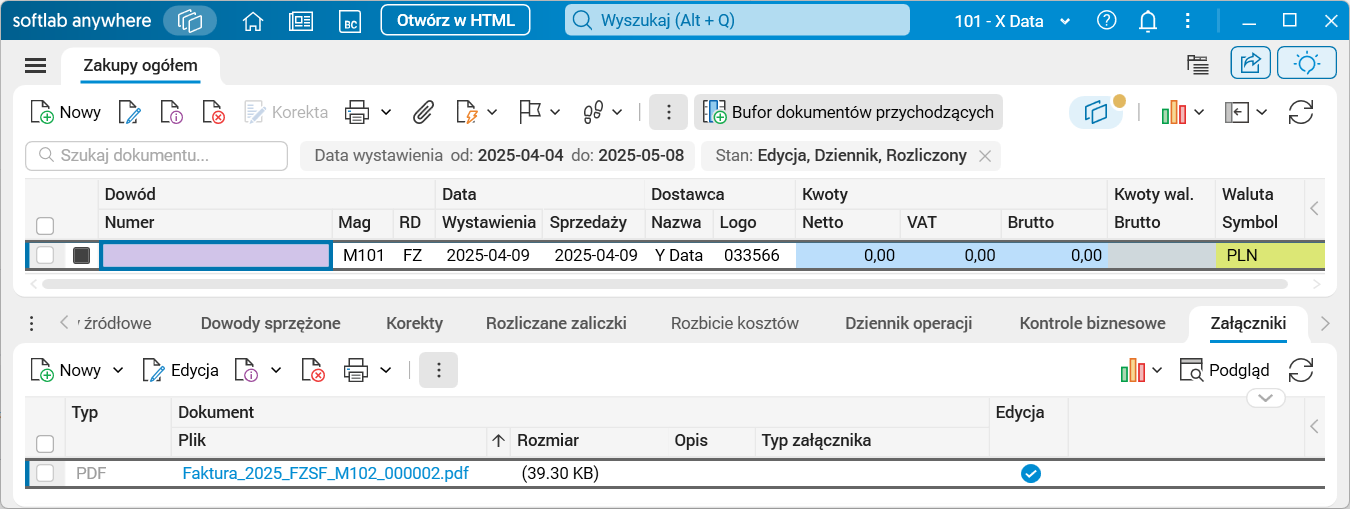Click the footsteps trace icon

(593, 112)
